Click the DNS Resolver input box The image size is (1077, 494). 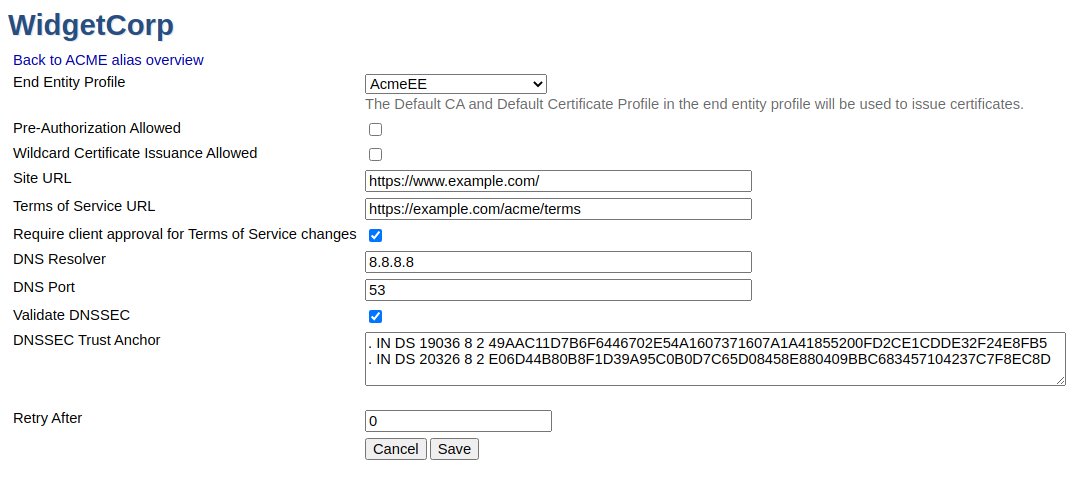558,262
